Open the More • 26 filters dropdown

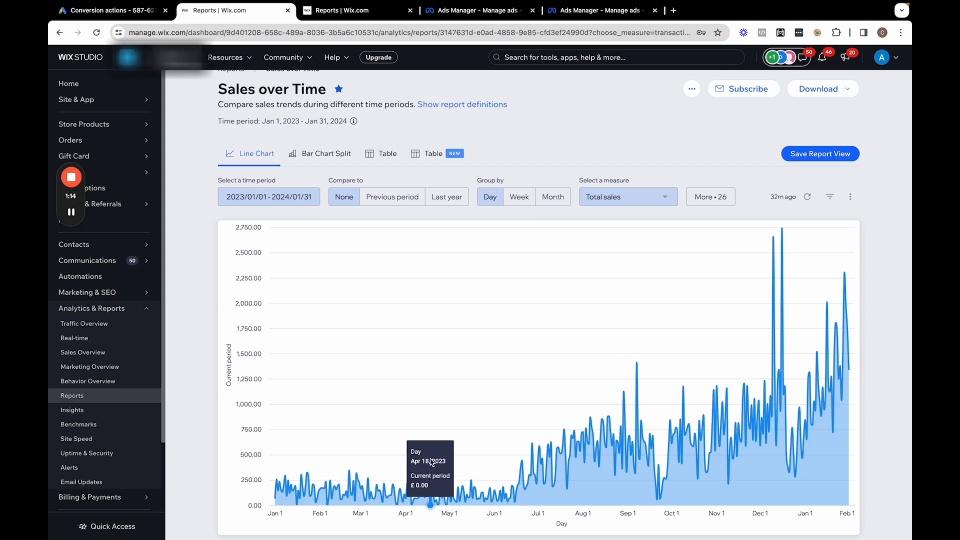[710, 197]
